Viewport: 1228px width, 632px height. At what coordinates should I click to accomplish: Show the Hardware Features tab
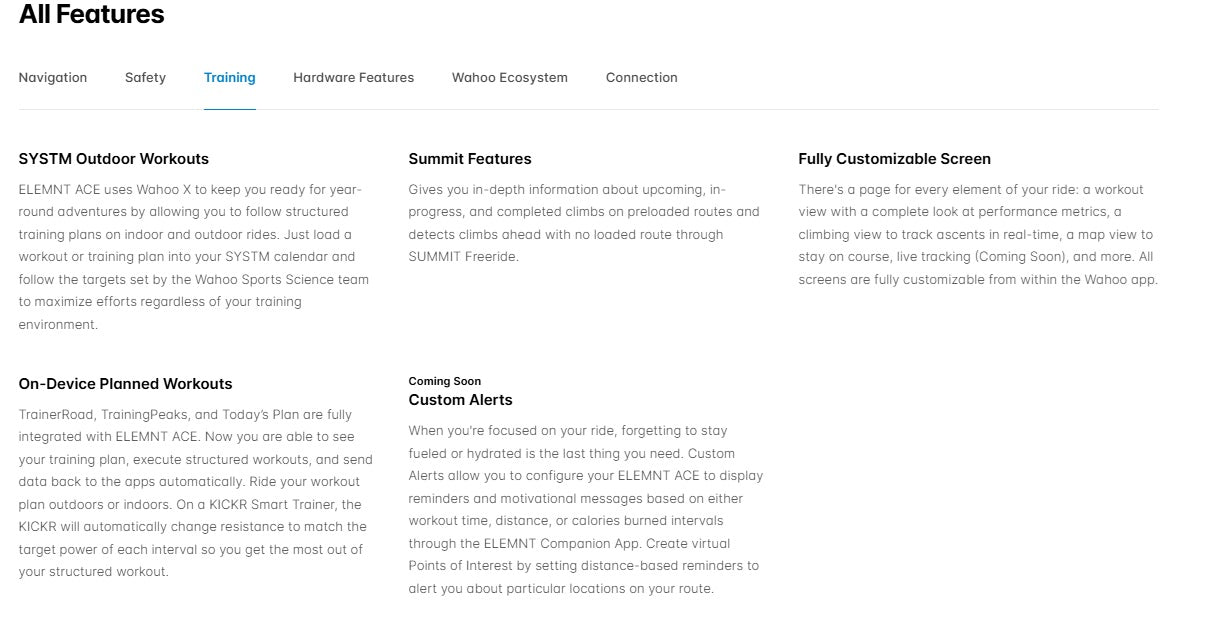[353, 78]
